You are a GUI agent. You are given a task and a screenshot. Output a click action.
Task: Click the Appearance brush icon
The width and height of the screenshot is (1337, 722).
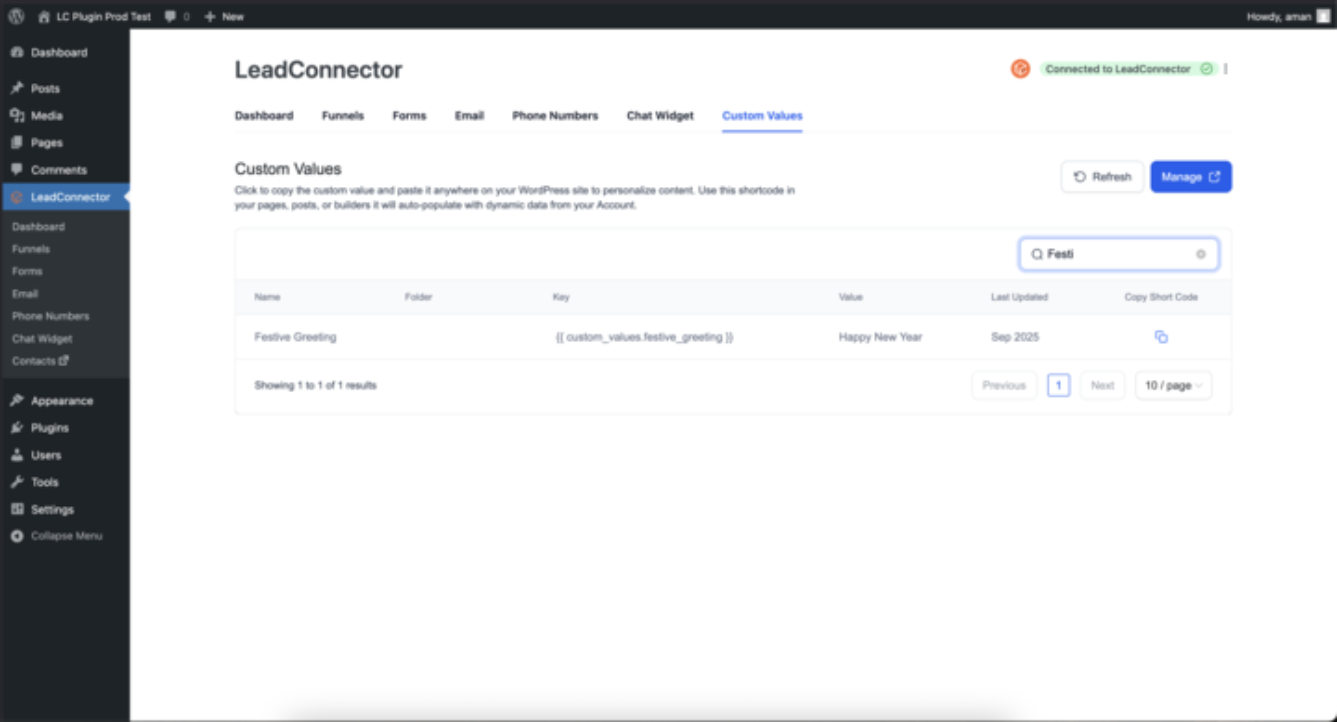pos(17,400)
